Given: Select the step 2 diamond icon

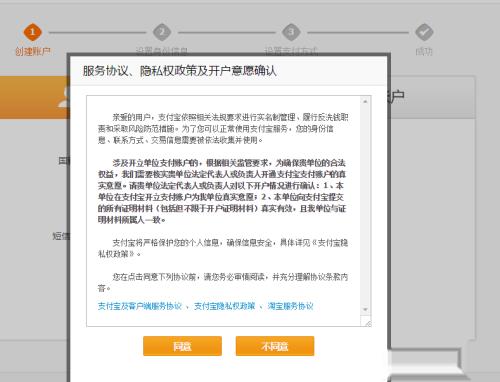Looking at the screenshot, I should click(162, 32).
